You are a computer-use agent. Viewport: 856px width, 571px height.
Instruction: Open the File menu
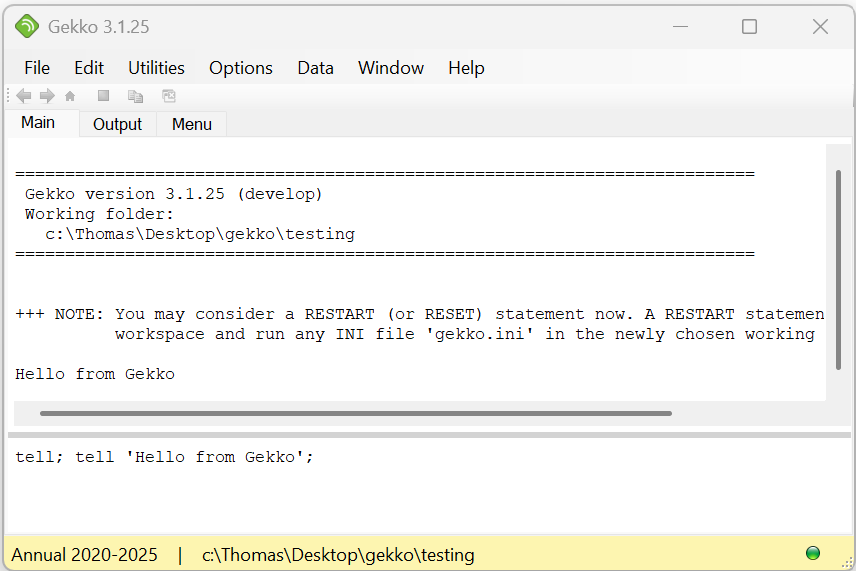(x=37, y=68)
